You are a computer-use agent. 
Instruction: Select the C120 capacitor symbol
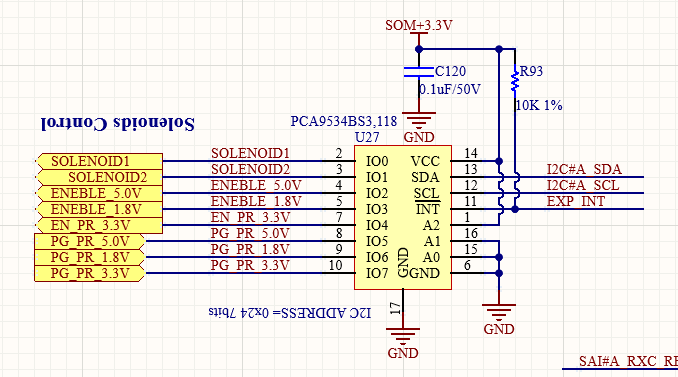click(x=419, y=72)
